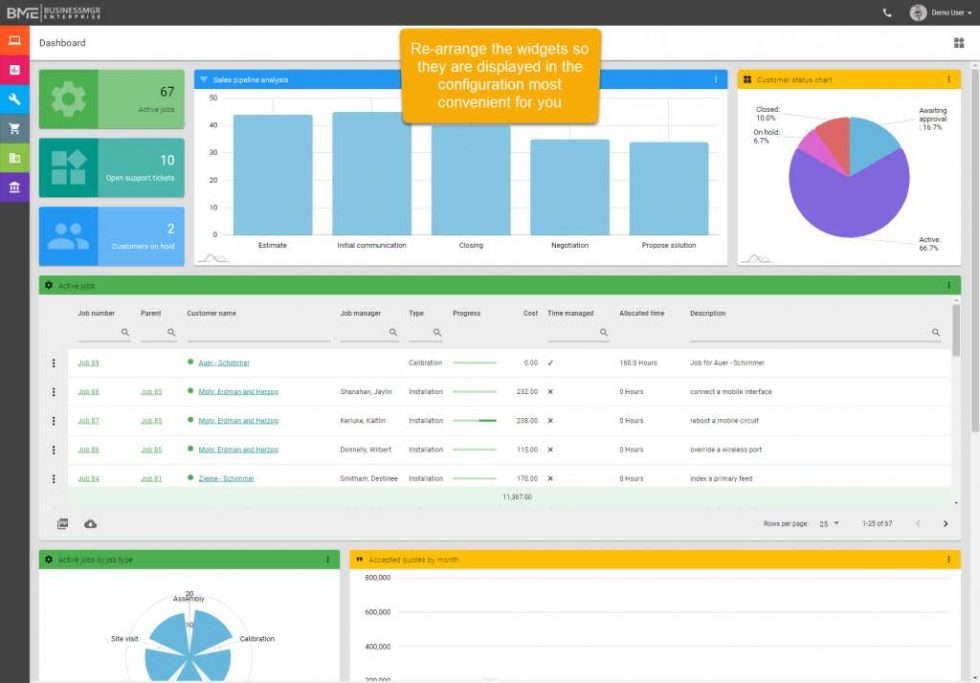Open the 10 Open support tickets tile
This screenshot has height=683, width=980.
pos(112,167)
